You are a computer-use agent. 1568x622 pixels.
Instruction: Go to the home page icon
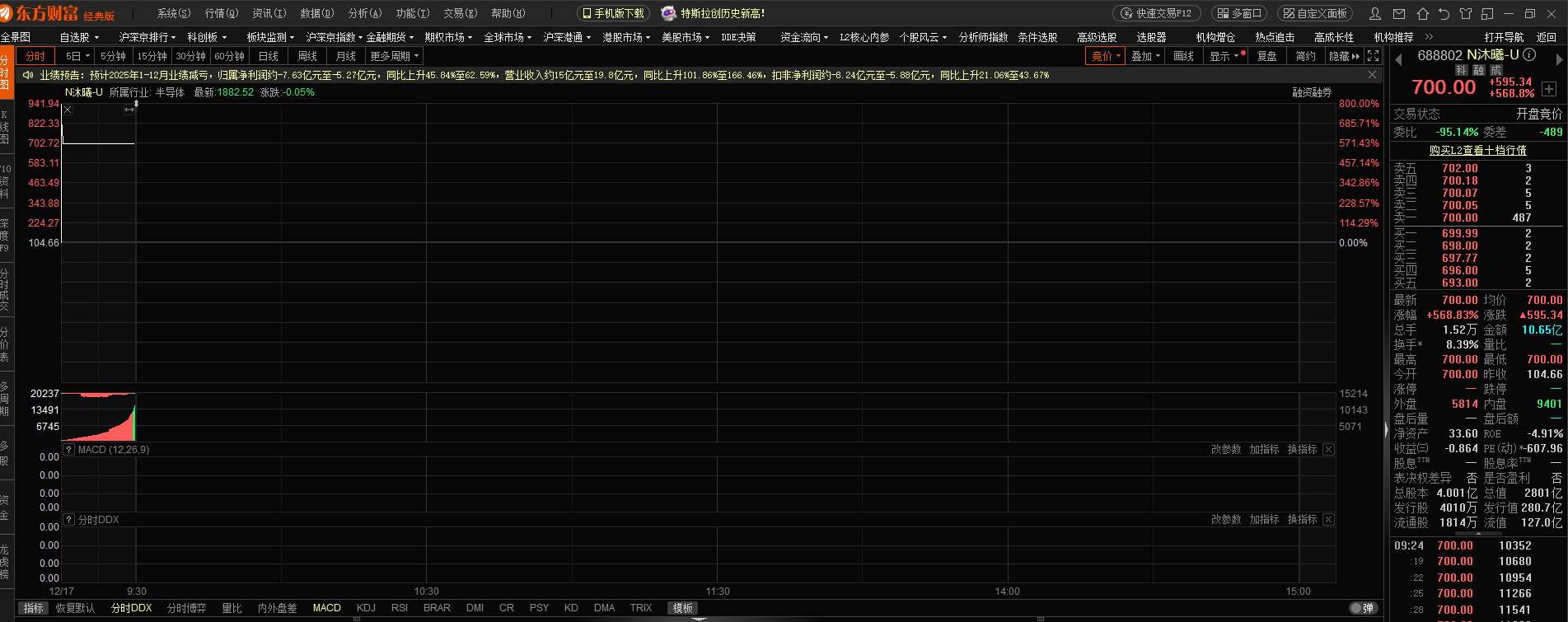(1422, 14)
